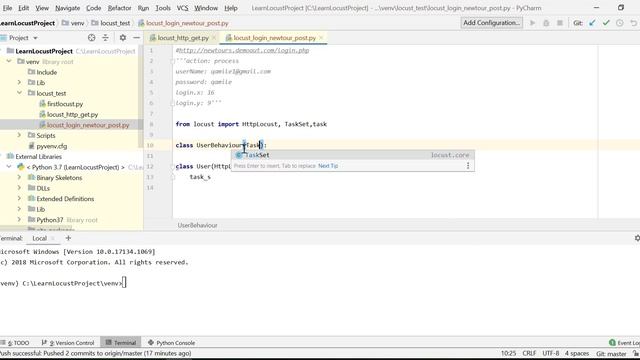This screenshot has width=640, height=360.
Task: Click the Debug bug icon
Action: click(x=546, y=23)
